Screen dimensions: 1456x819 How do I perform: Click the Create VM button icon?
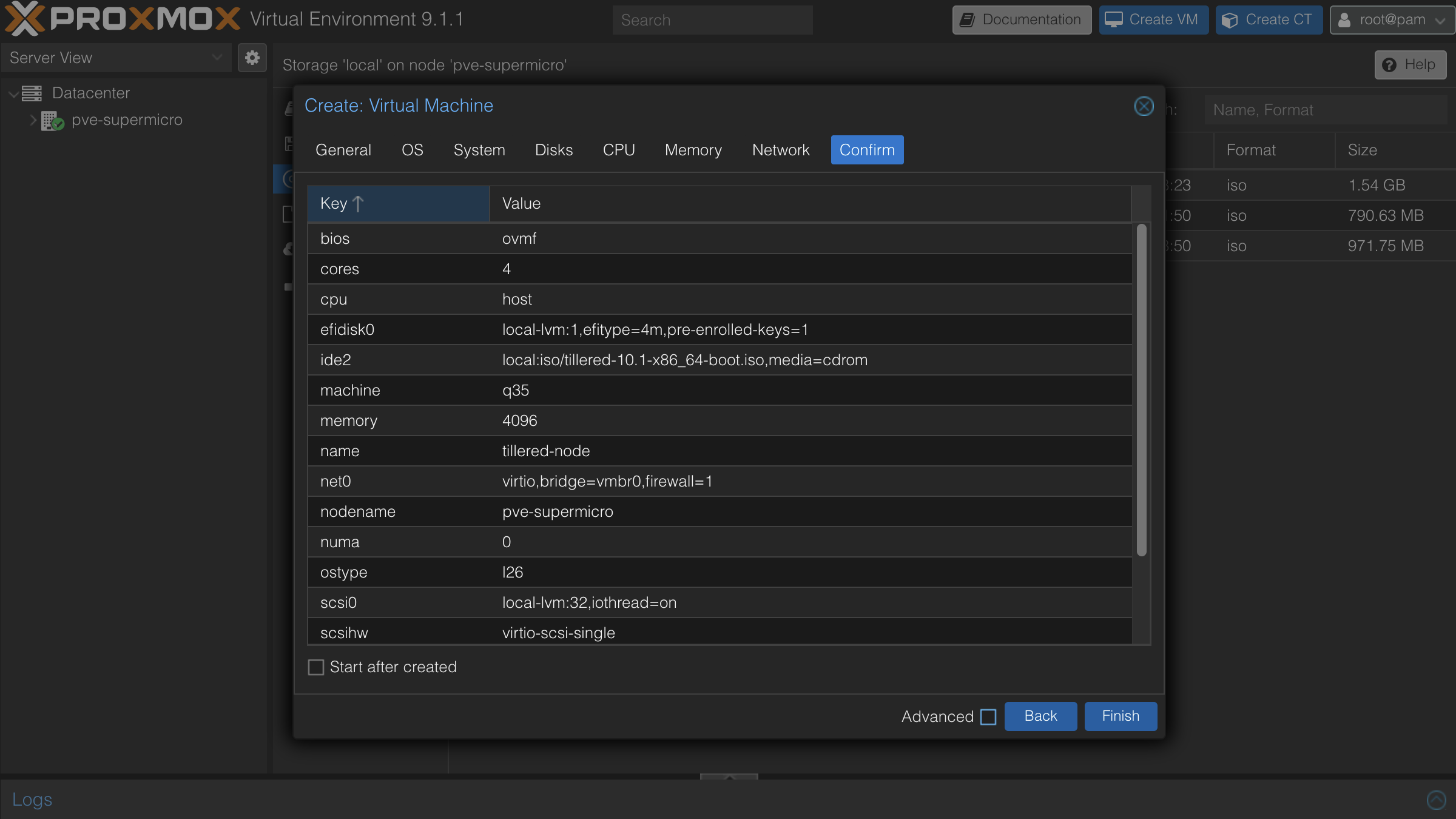pyautogui.click(x=1114, y=19)
